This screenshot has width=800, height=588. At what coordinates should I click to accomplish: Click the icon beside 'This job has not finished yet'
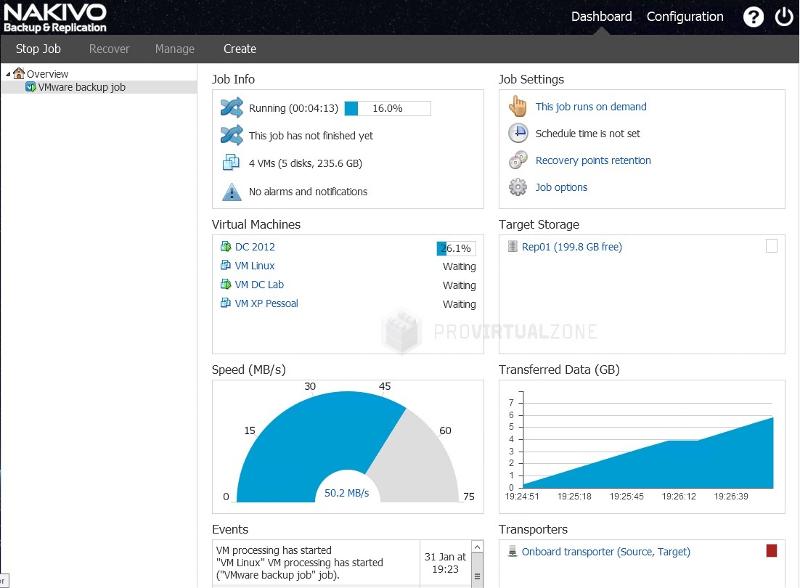[232, 135]
